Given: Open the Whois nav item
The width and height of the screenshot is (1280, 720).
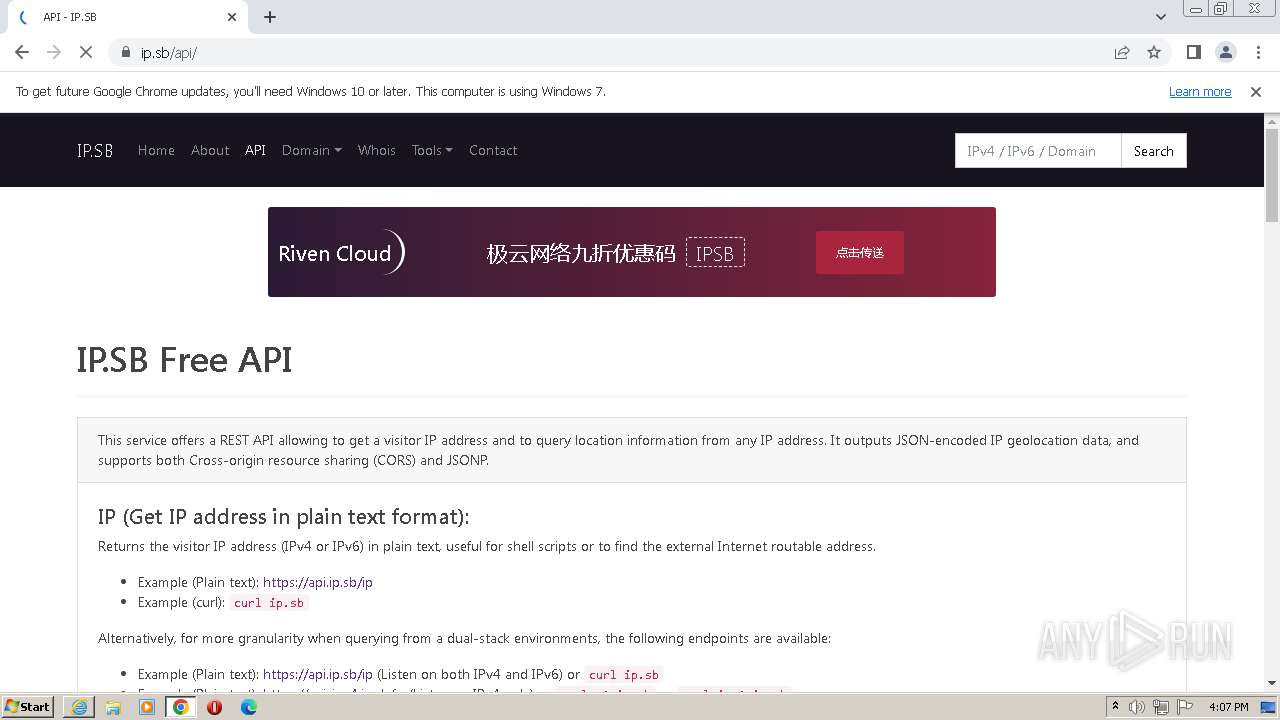Looking at the screenshot, I should coord(377,150).
